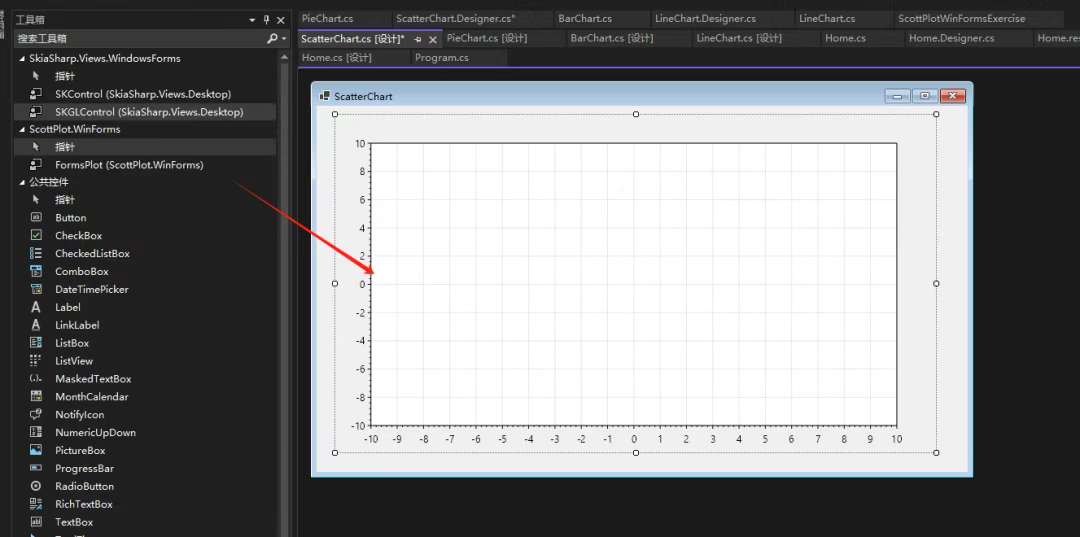Pin the toolbox panel with pushpin icon

point(266,20)
